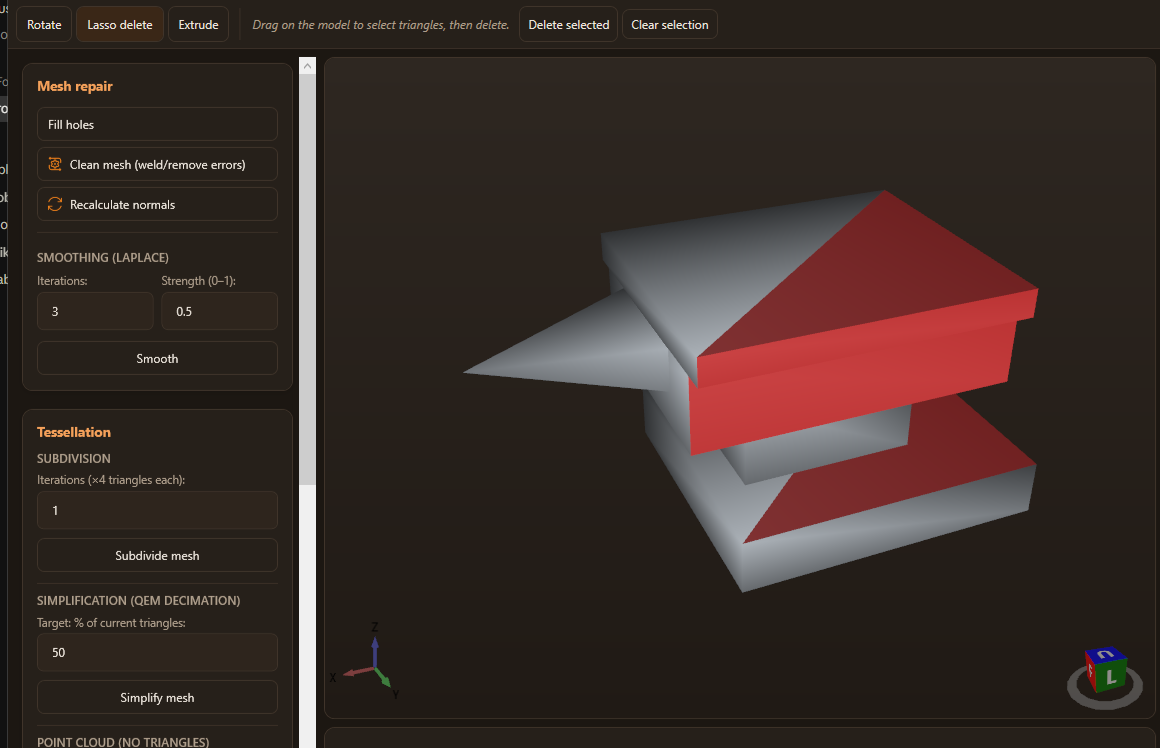Click Recalculate normals button

point(158,204)
